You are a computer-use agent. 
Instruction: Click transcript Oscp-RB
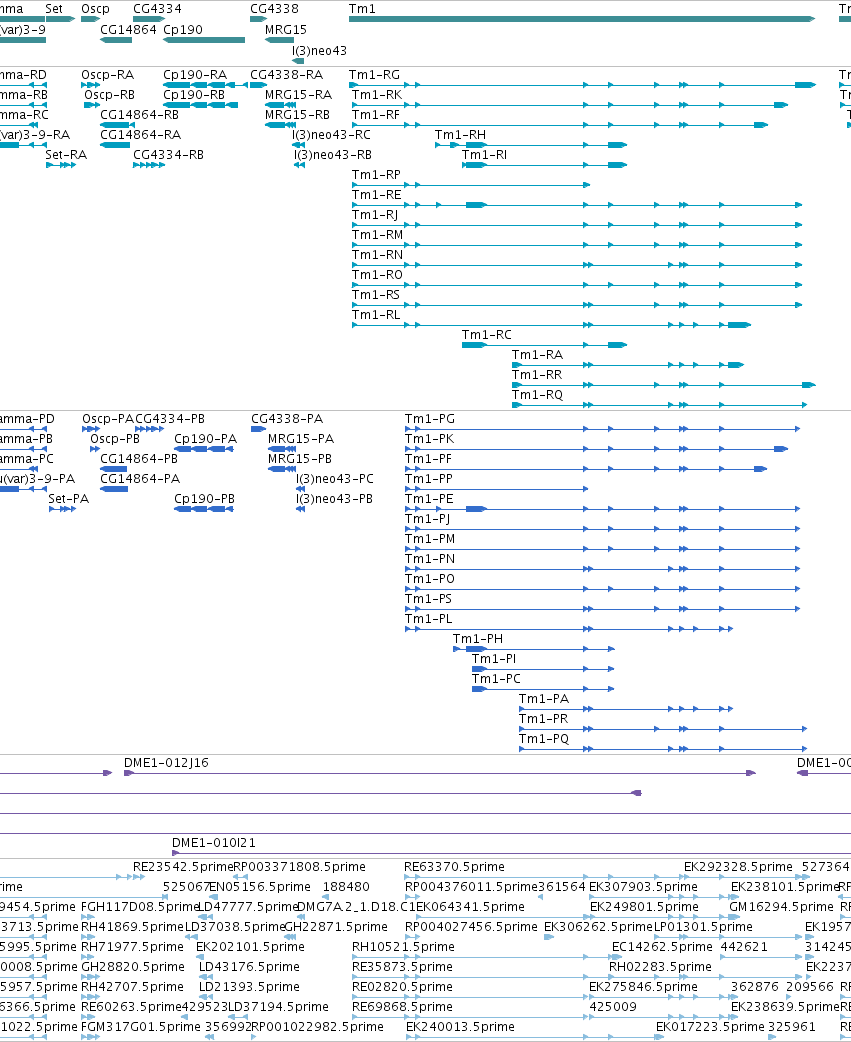110,95
